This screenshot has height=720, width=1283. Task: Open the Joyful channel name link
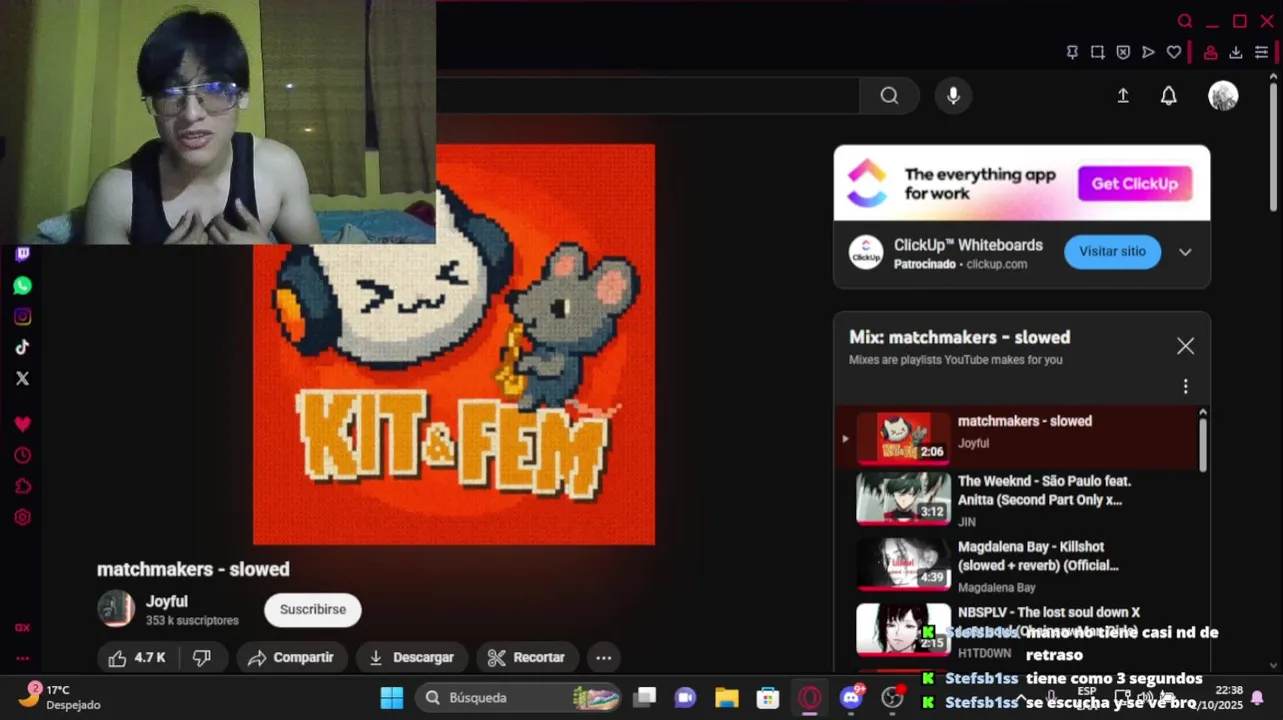pyautogui.click(x=166, y=601)
